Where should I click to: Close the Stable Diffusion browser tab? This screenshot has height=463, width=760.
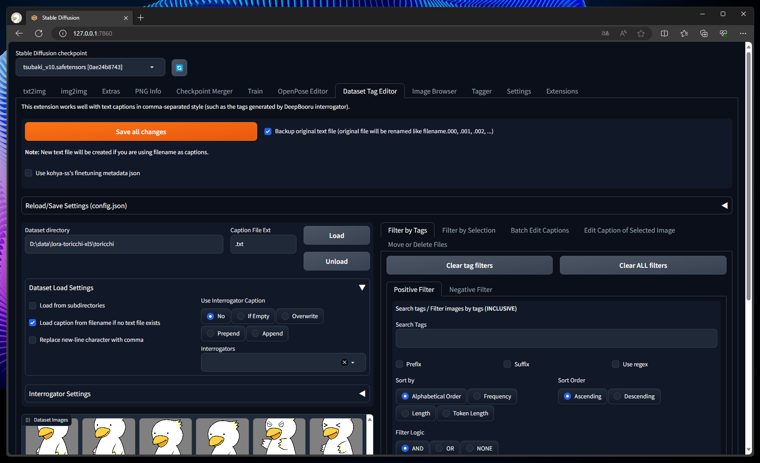click(126, 18)
